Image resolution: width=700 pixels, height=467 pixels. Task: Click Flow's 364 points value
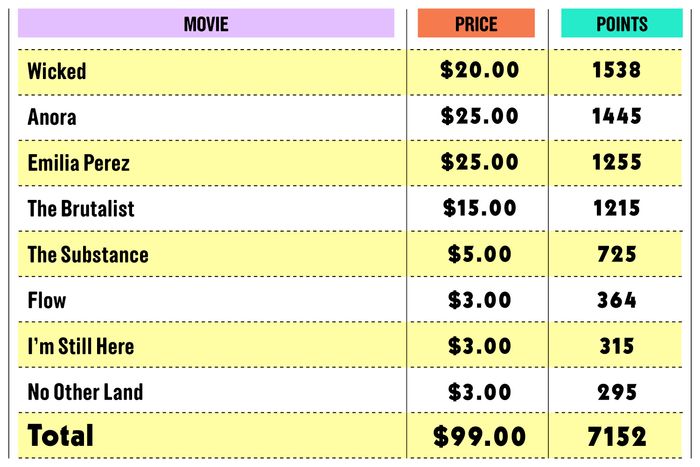coord(617,300)
